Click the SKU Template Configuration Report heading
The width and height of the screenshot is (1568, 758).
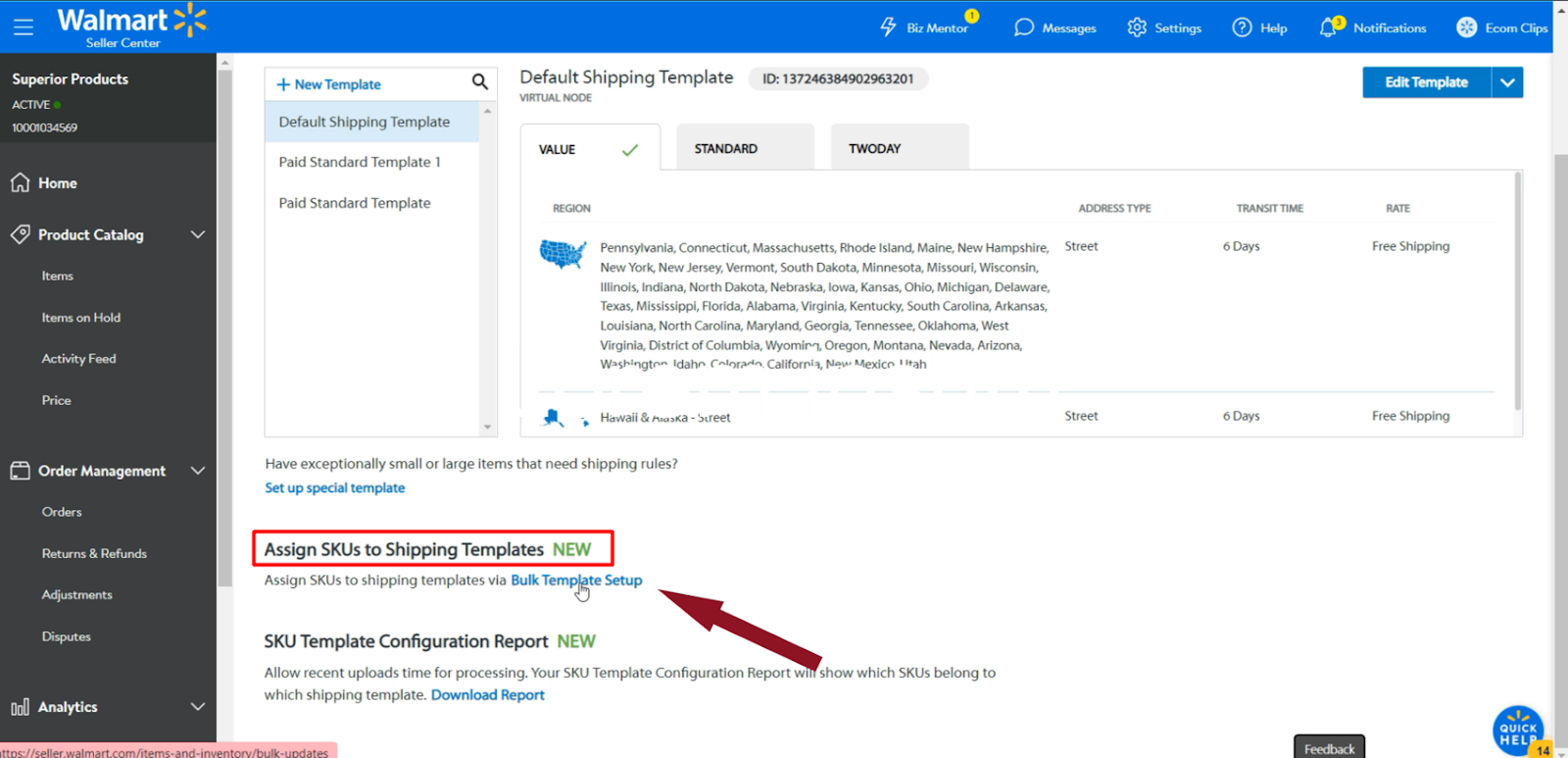coord(406,641)
